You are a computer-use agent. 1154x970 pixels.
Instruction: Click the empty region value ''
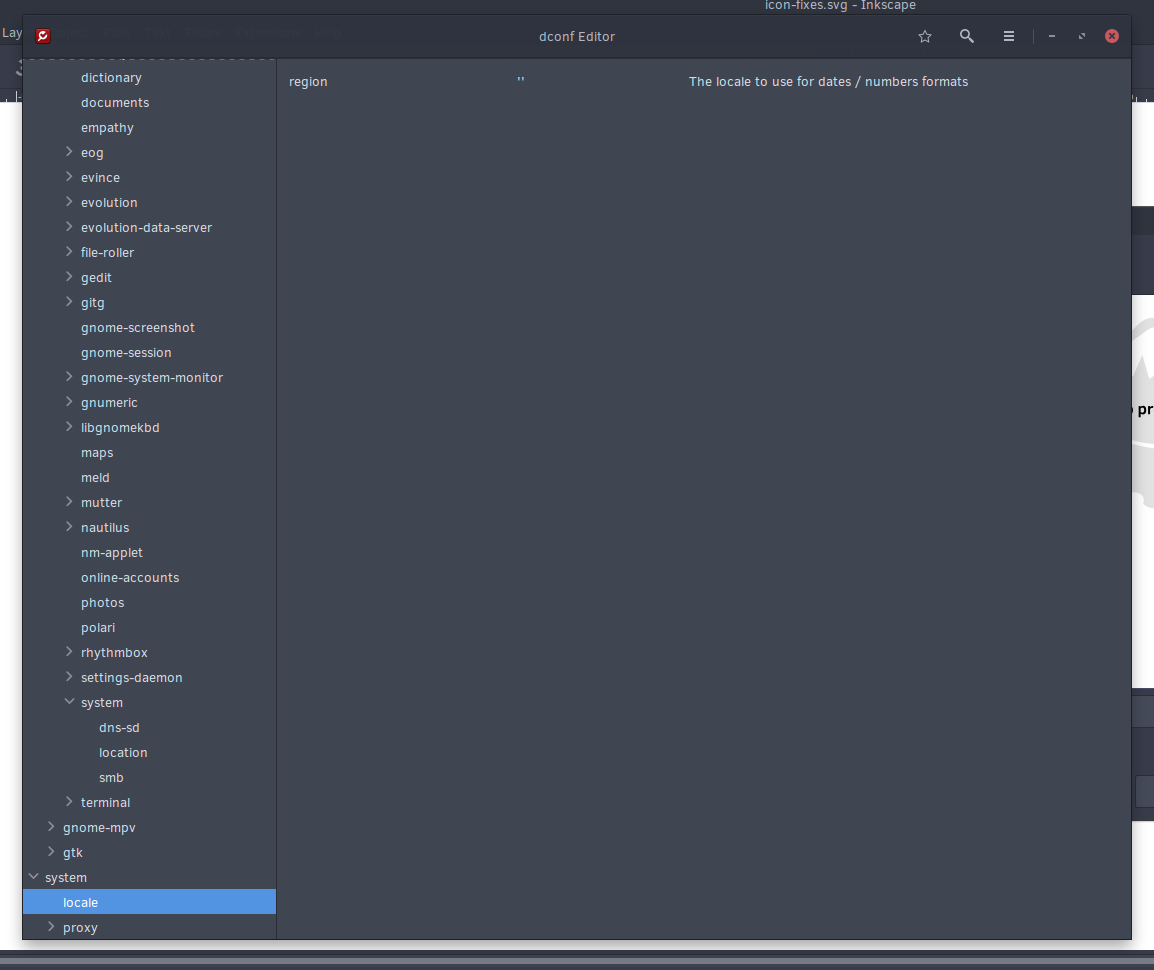click(520, 80)
